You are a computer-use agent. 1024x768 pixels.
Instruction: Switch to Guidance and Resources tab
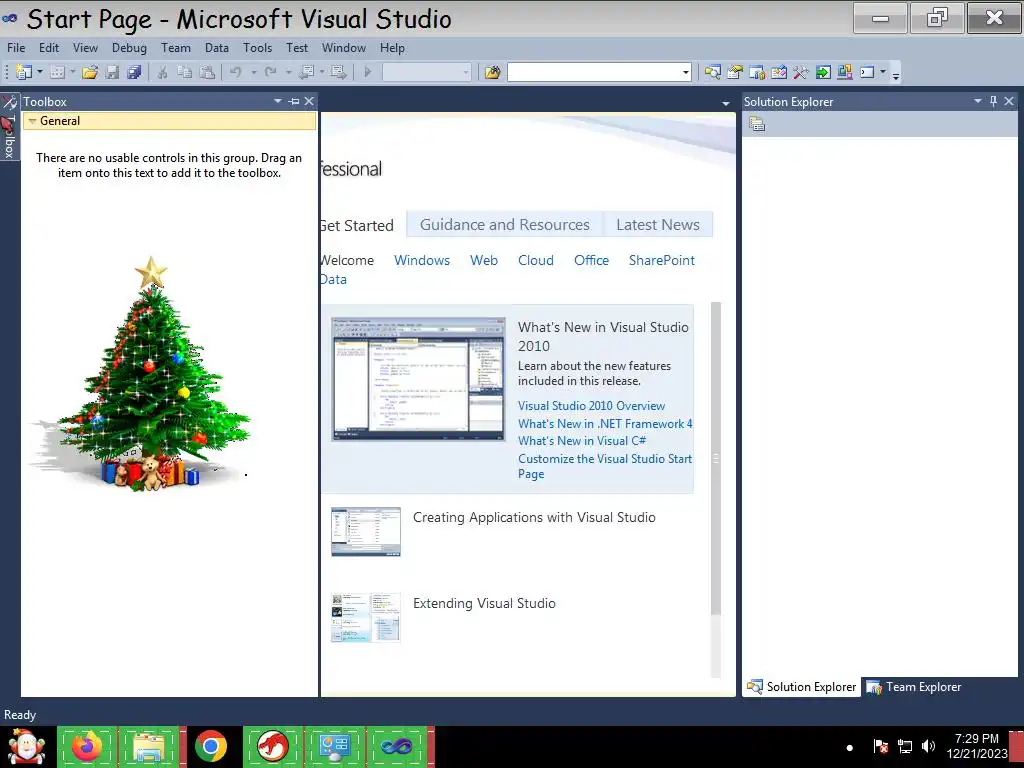coord(504,225)
